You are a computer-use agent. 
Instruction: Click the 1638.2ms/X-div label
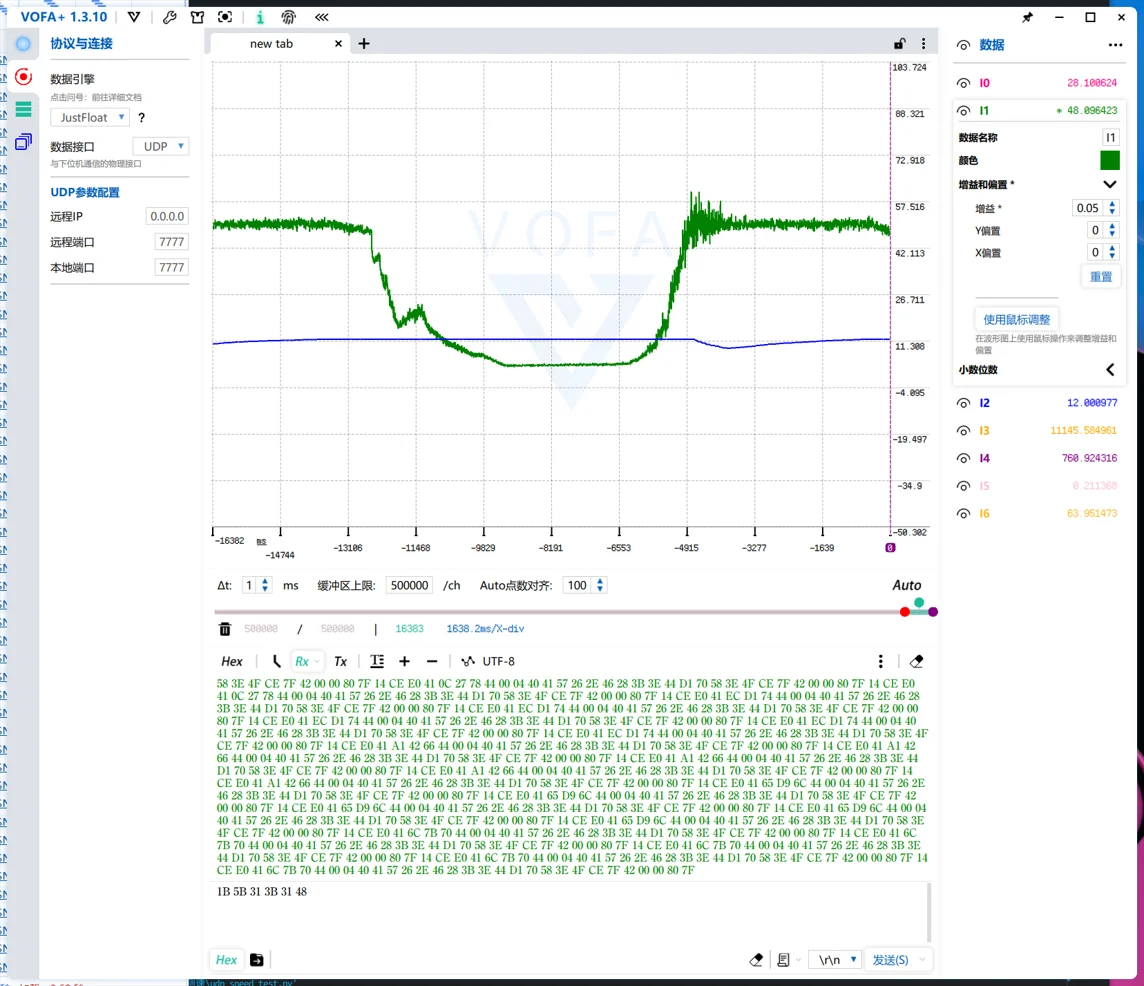485,629
